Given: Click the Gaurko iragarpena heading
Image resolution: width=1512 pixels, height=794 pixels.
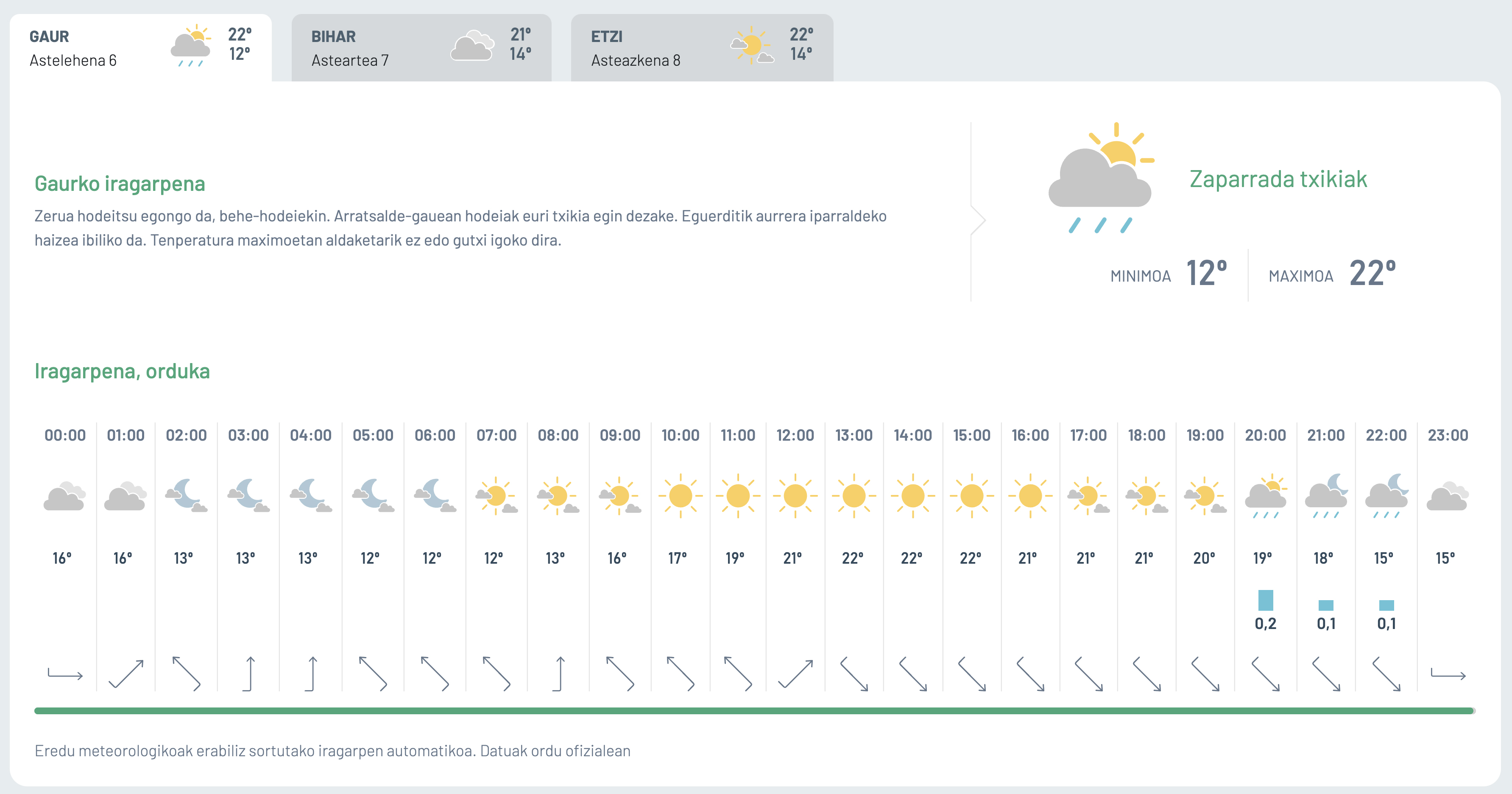Looking at the screenshot, I should coord(120,183).
